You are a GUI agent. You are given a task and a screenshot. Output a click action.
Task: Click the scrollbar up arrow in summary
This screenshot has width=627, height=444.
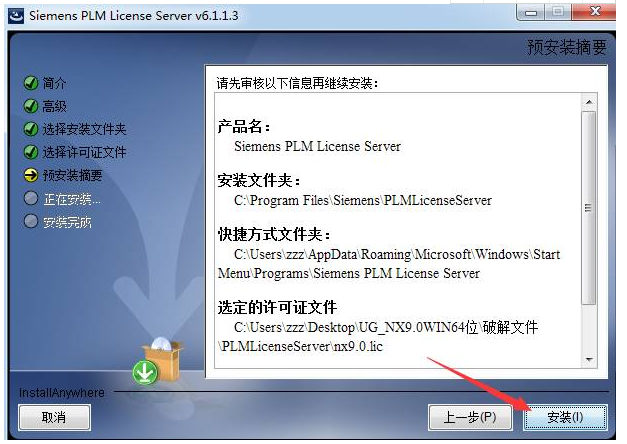tap(589, 102)
